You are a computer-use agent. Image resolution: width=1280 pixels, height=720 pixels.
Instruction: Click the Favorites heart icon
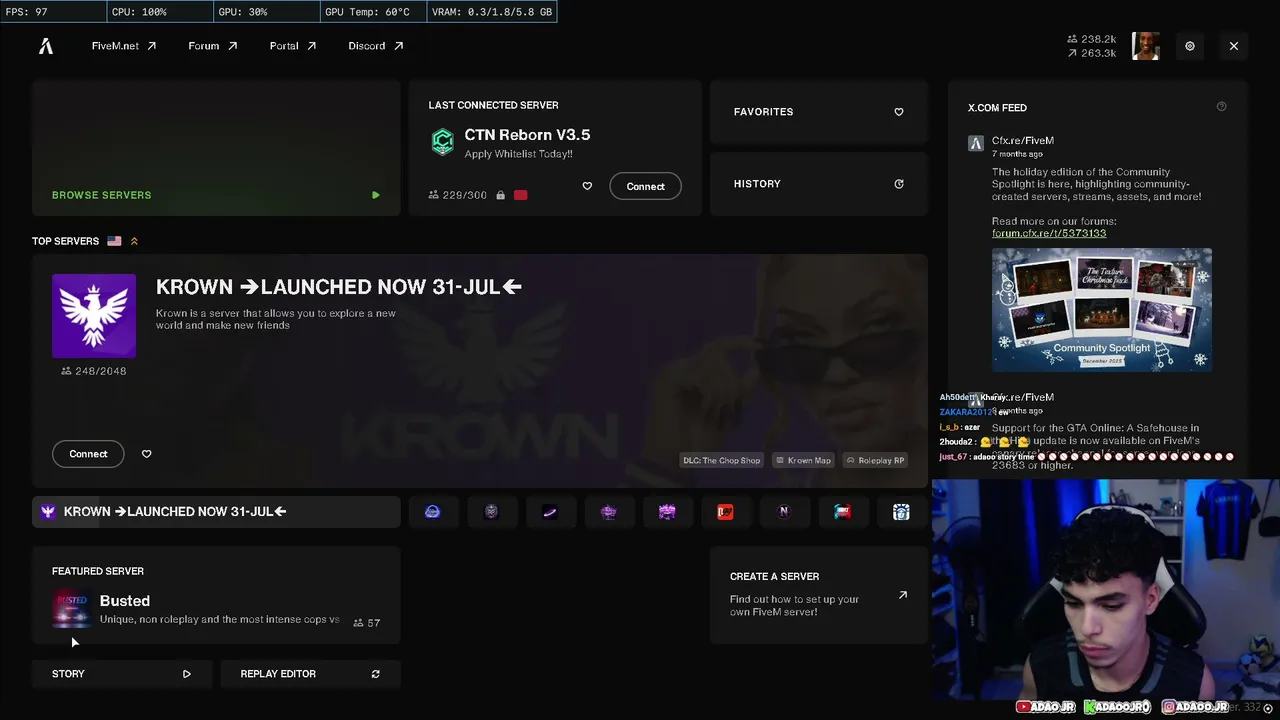point(899,112)
